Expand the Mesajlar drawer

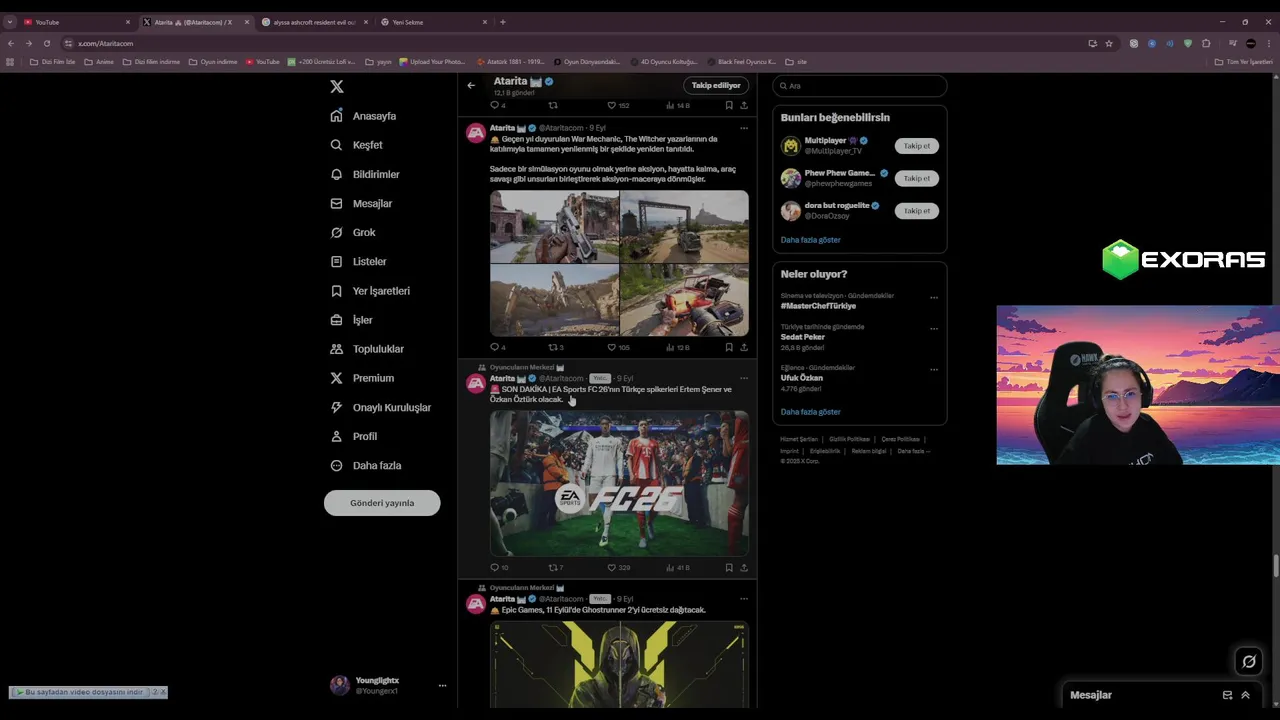point(1245,695)
